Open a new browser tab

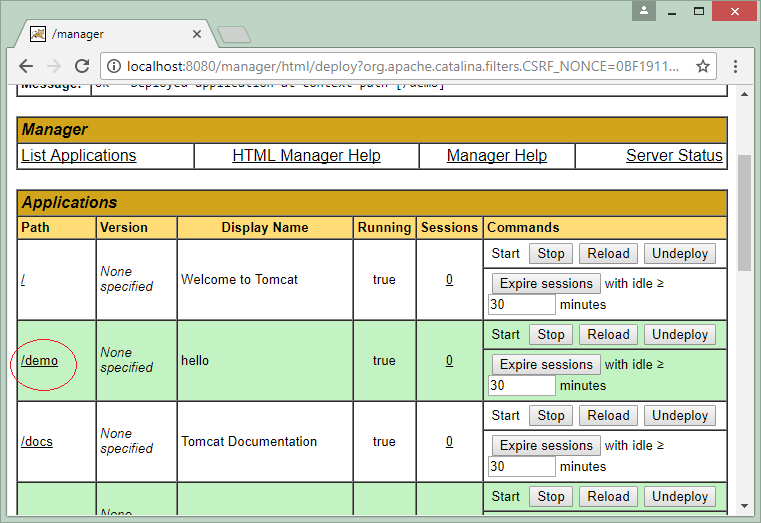234,34
